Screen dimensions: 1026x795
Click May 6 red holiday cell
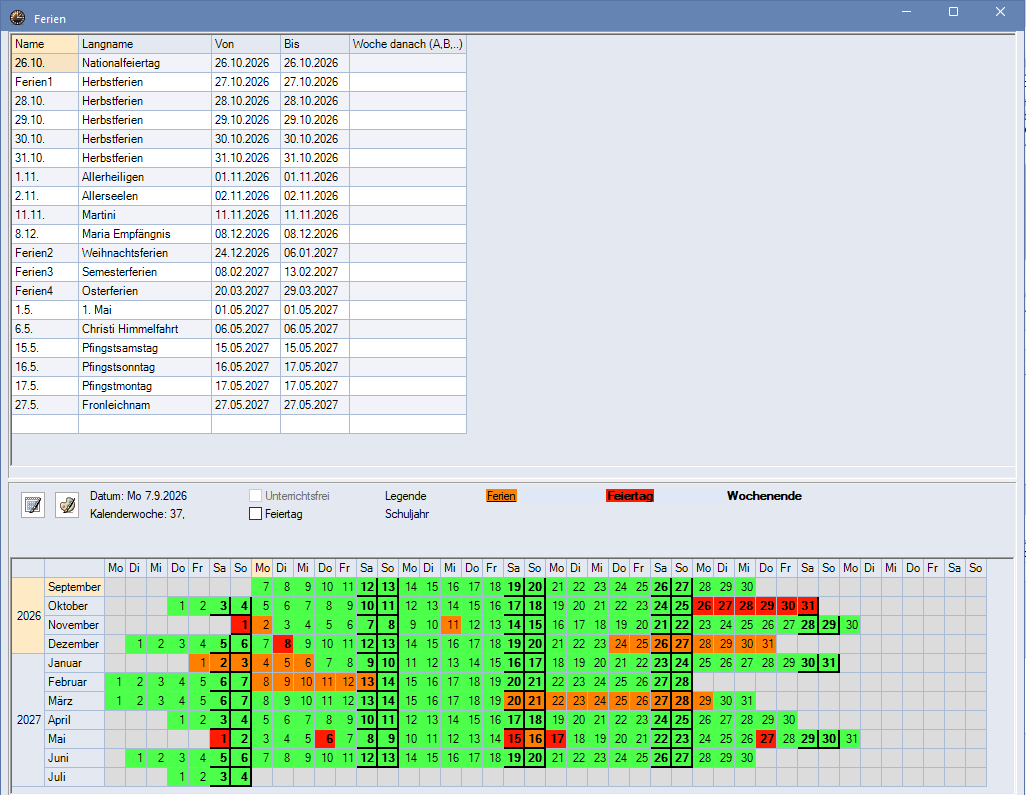(x=325, y=739)
